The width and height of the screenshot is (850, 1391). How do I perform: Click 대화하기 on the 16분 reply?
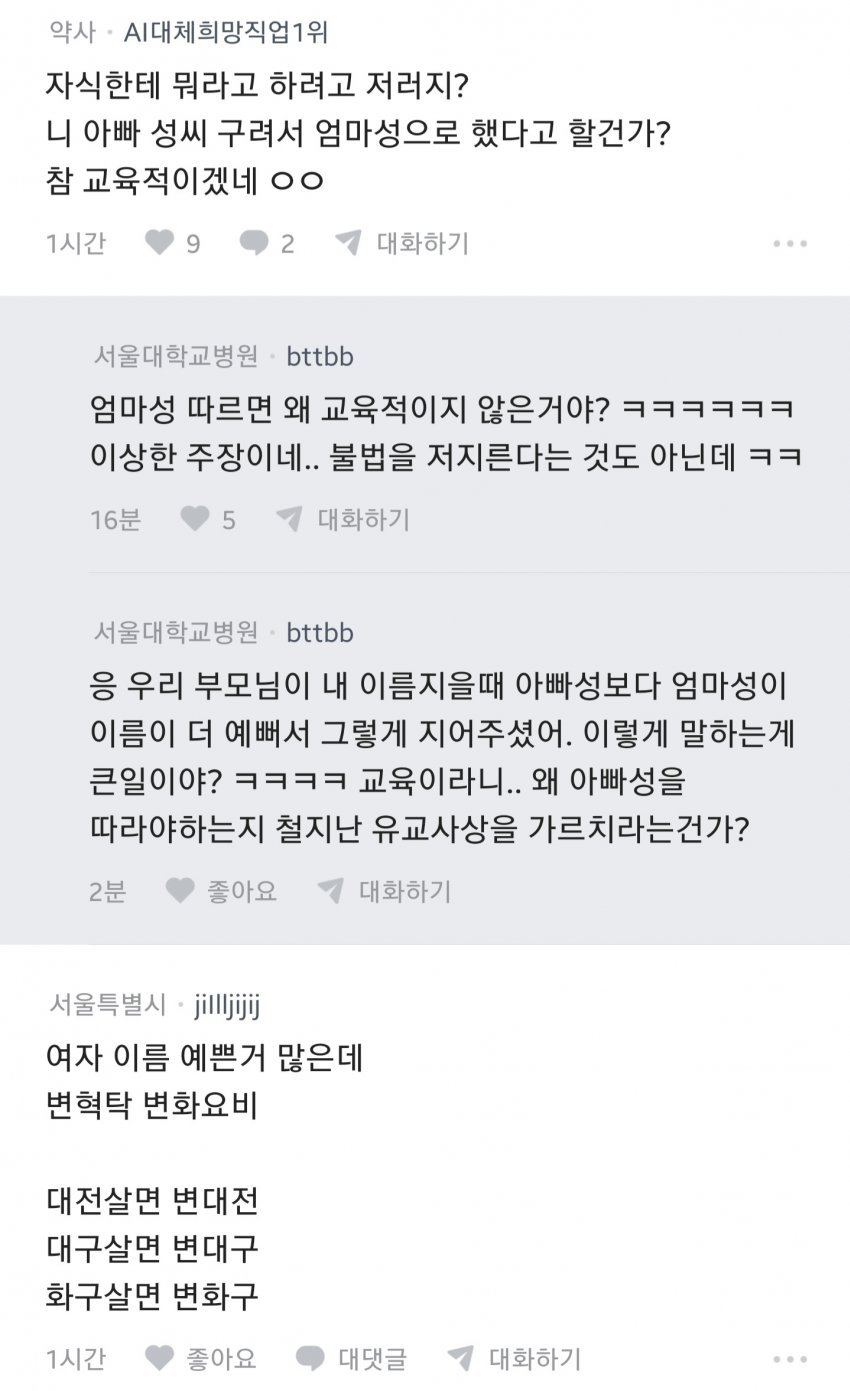coord(363,519)
